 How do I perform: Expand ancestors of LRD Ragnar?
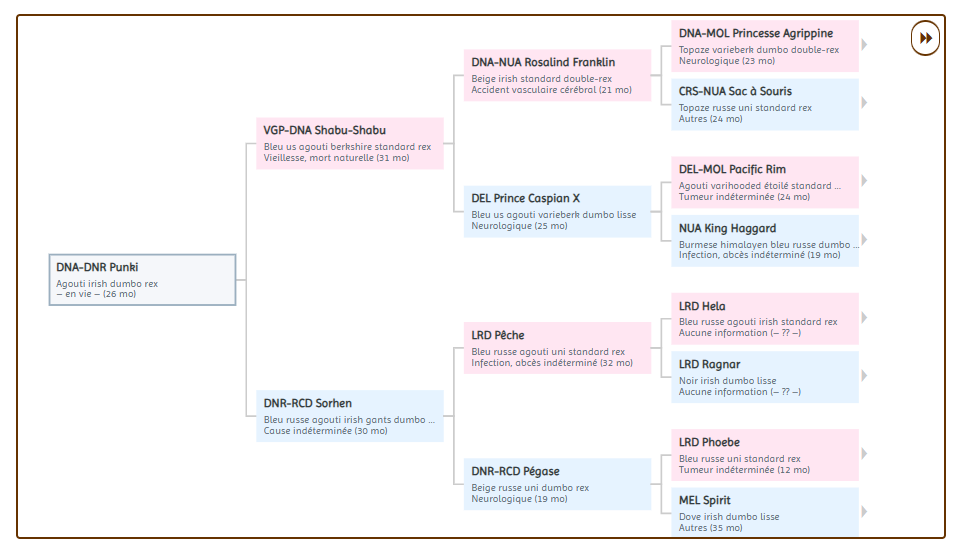point(864,376)
